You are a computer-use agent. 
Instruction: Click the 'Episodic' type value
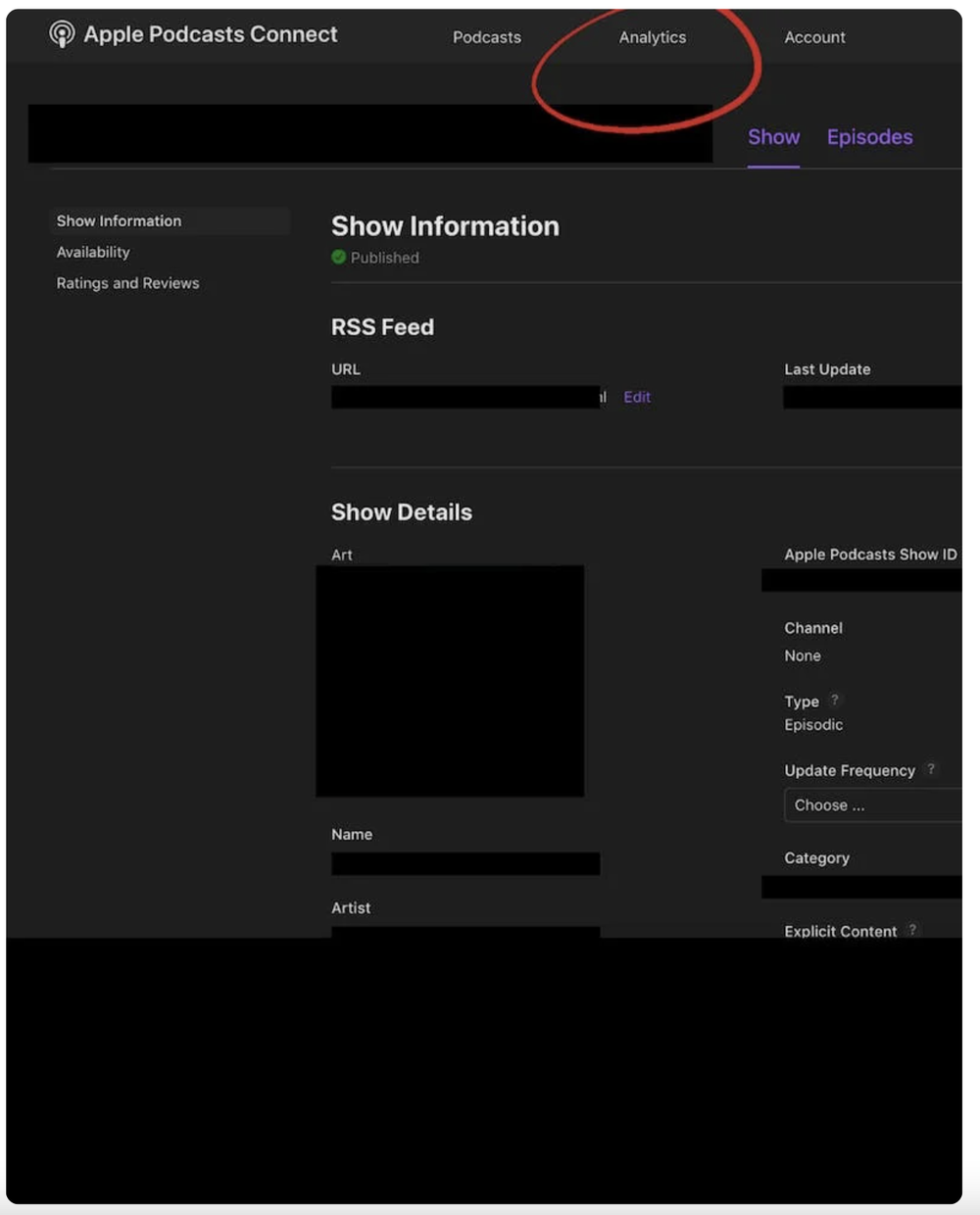813,725
